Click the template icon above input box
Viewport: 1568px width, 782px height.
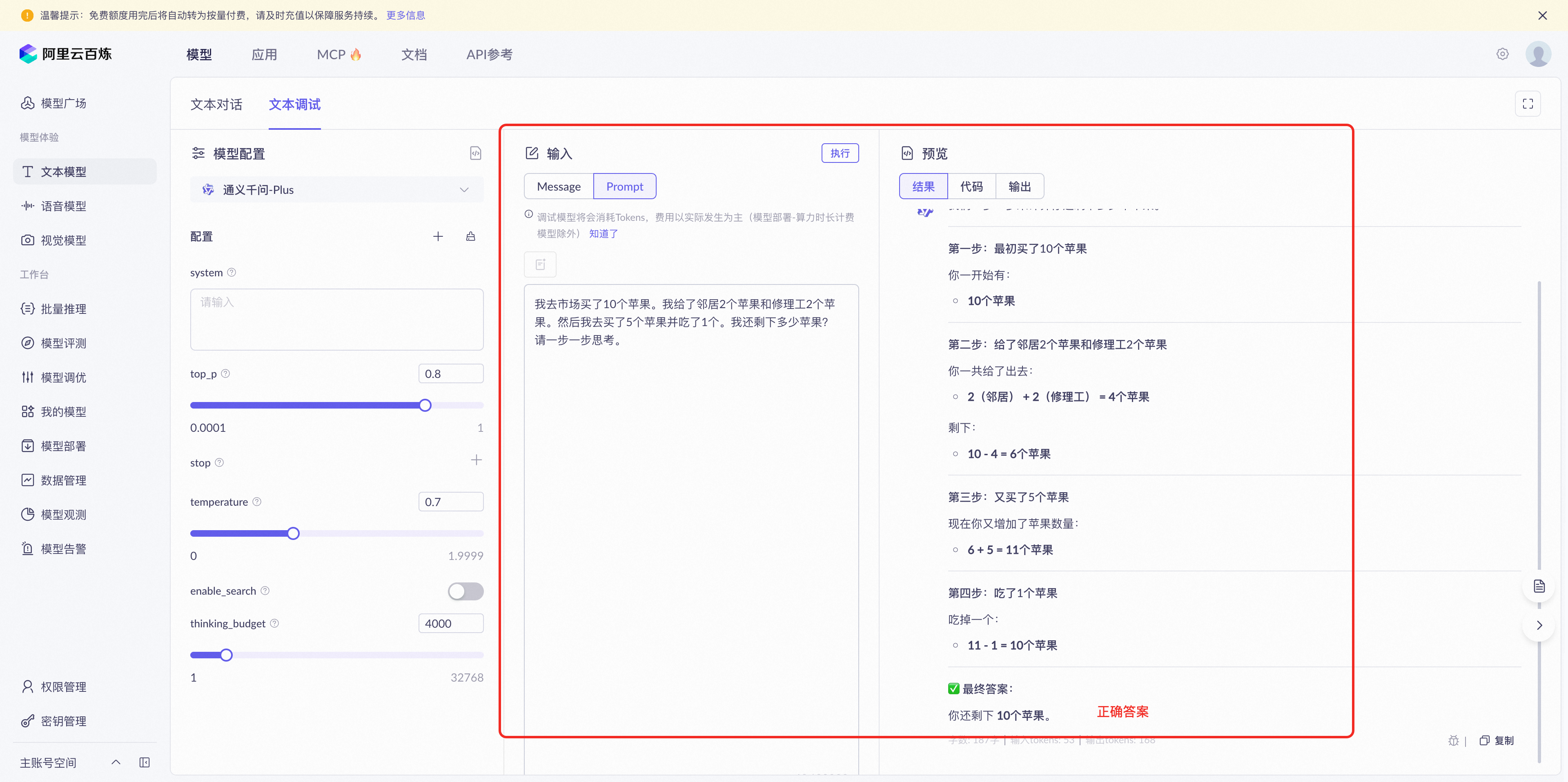tap(540, 265)
